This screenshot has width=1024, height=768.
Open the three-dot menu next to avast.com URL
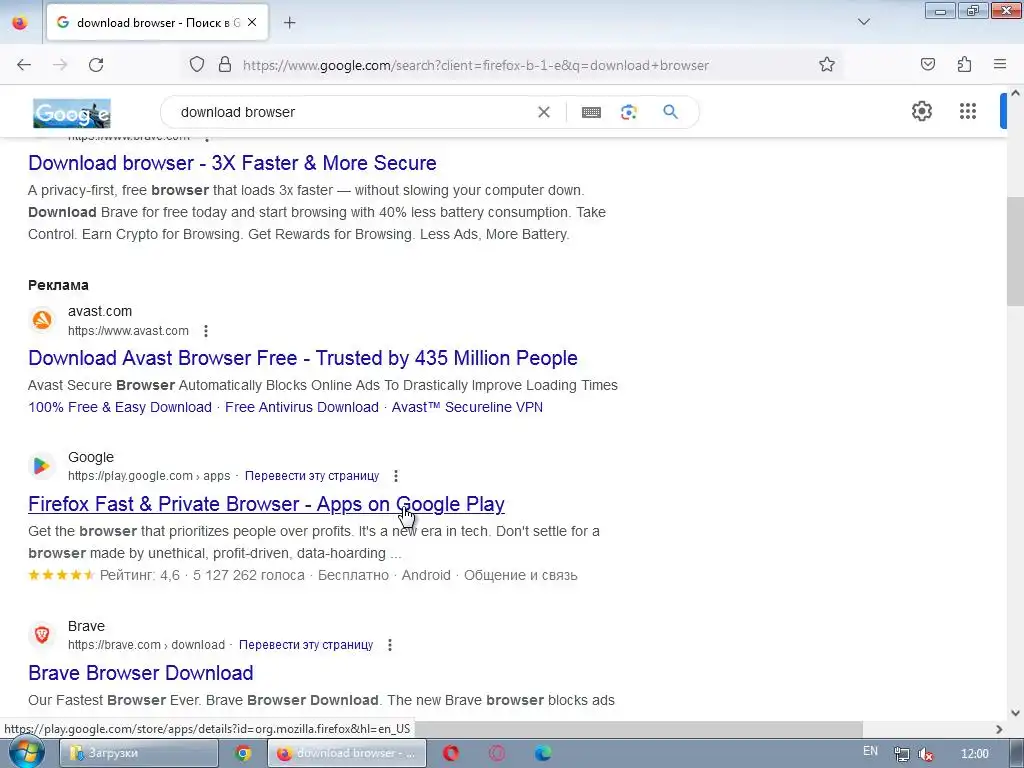pos(206,330)
